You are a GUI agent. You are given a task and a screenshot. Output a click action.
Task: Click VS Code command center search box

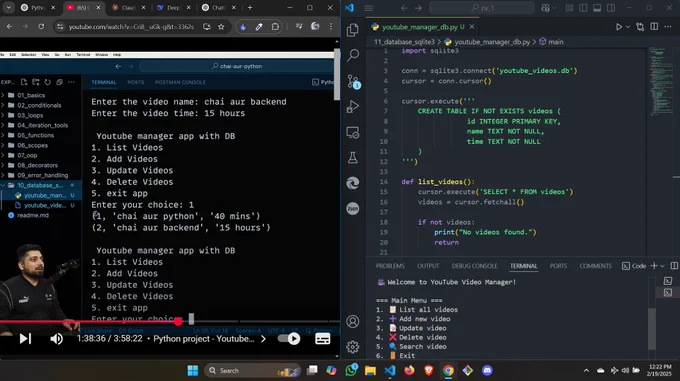coord(482,8)
